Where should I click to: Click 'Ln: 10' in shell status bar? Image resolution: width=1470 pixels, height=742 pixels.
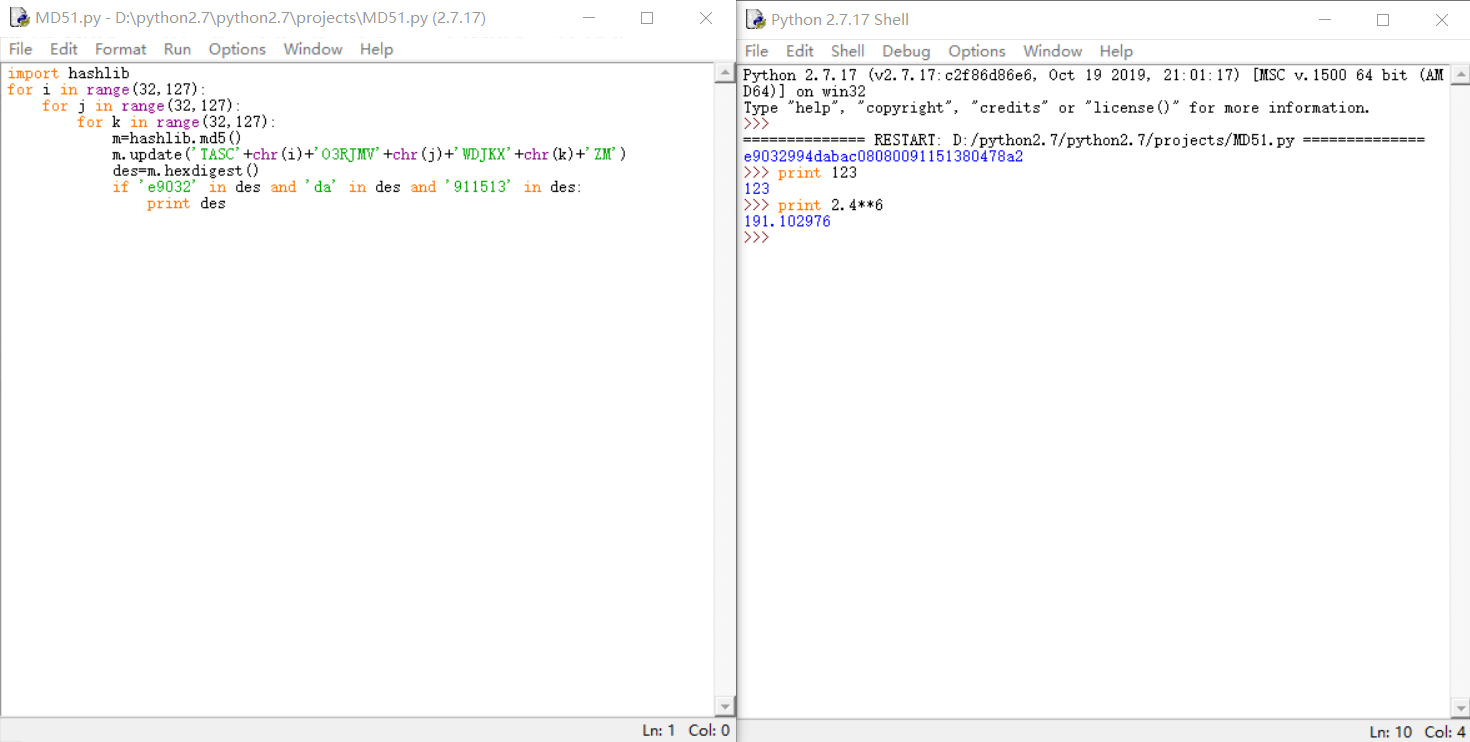pos(1391,732)
